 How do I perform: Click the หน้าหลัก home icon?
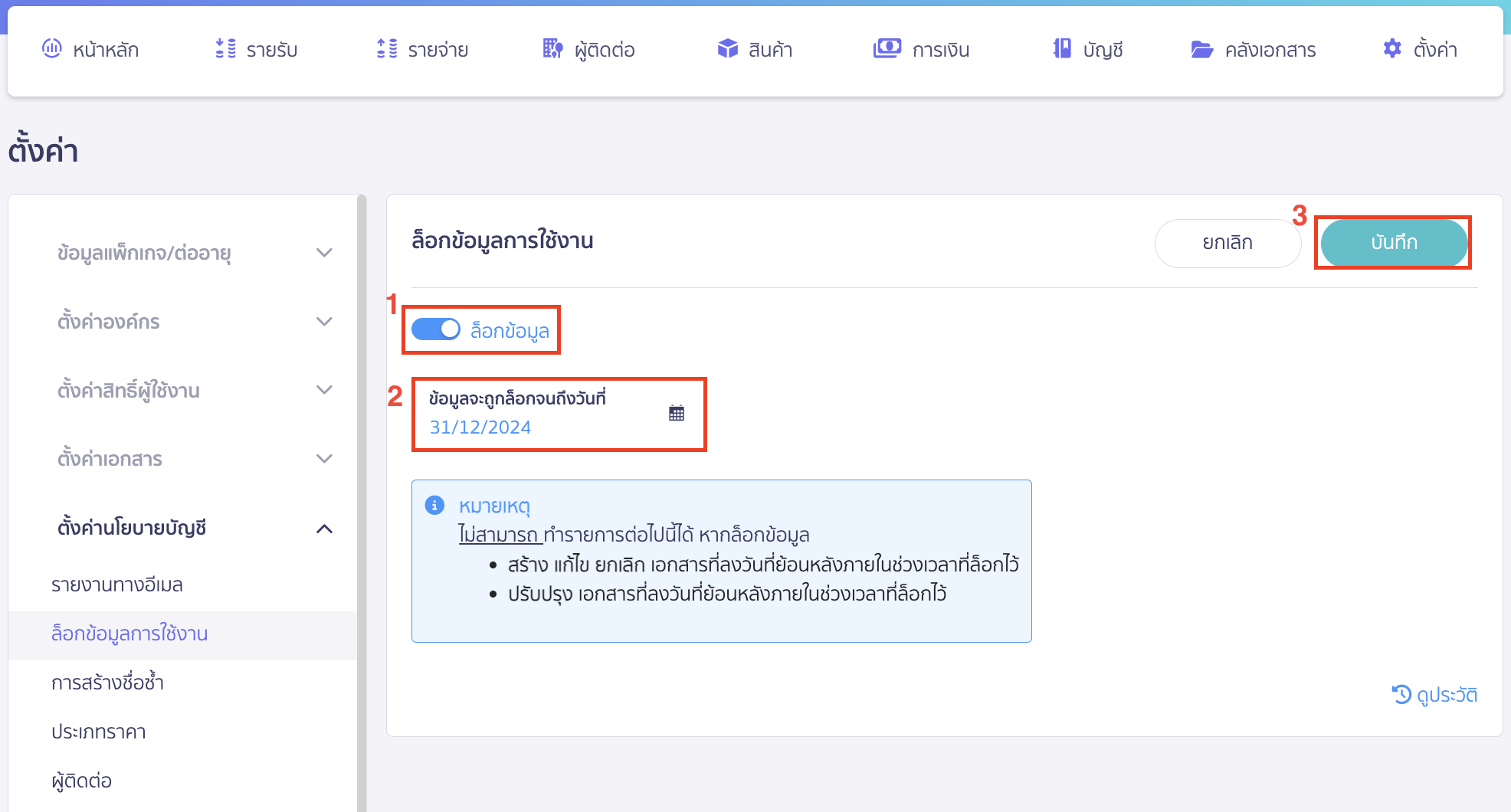[52, 49]
